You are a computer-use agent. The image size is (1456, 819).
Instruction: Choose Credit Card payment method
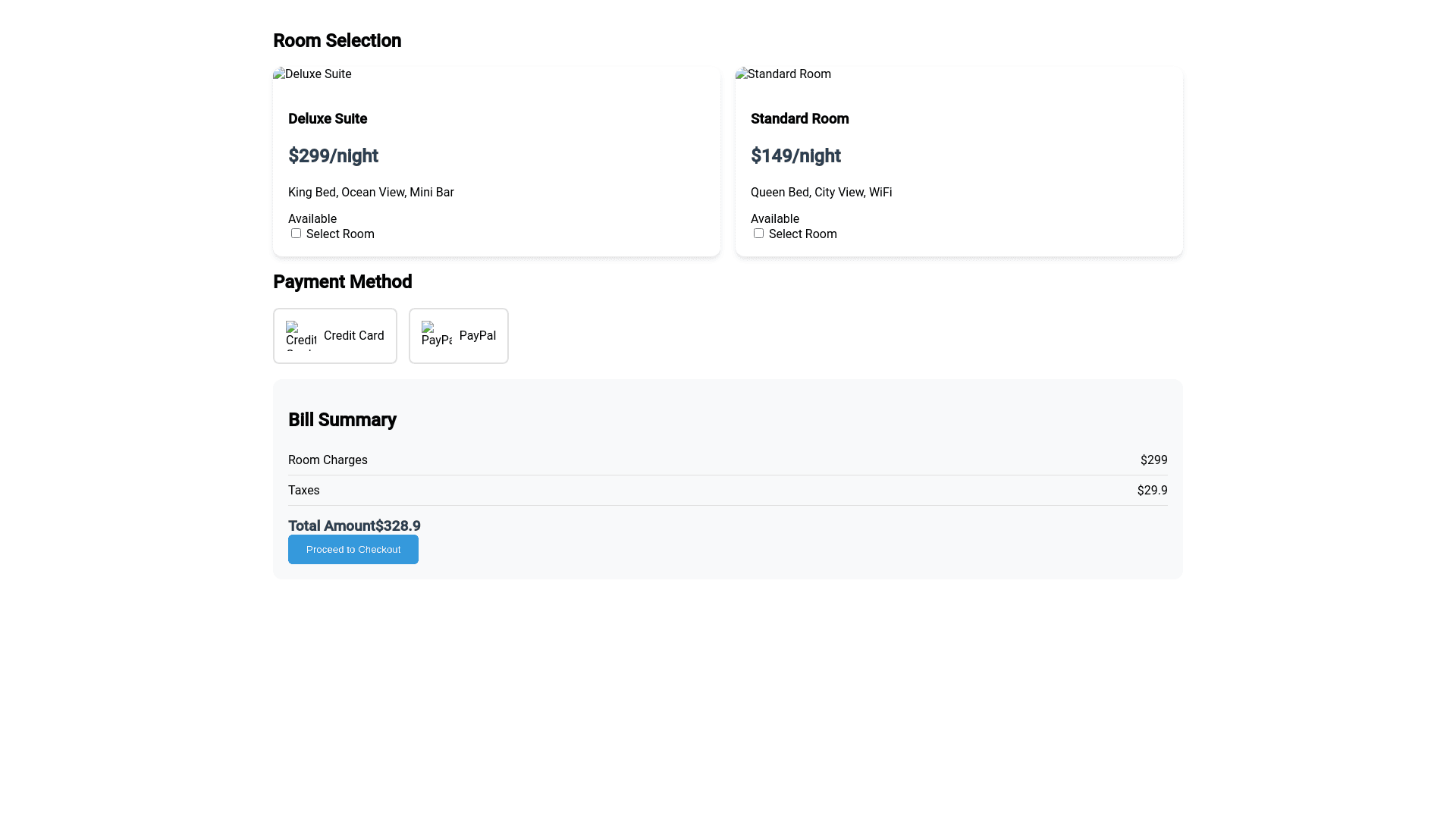point(335,336)
